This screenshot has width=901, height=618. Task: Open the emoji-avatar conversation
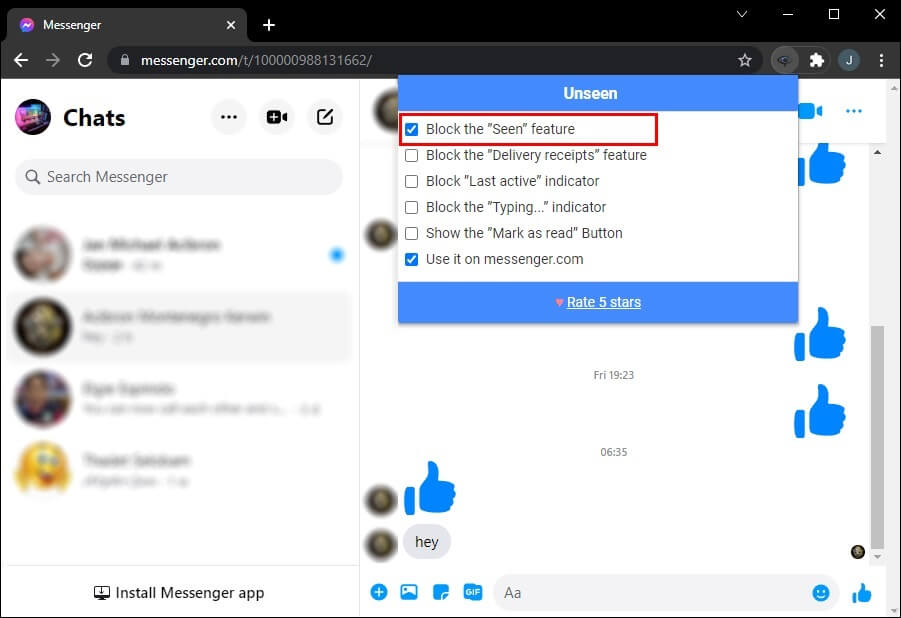(x=179, y=470)
